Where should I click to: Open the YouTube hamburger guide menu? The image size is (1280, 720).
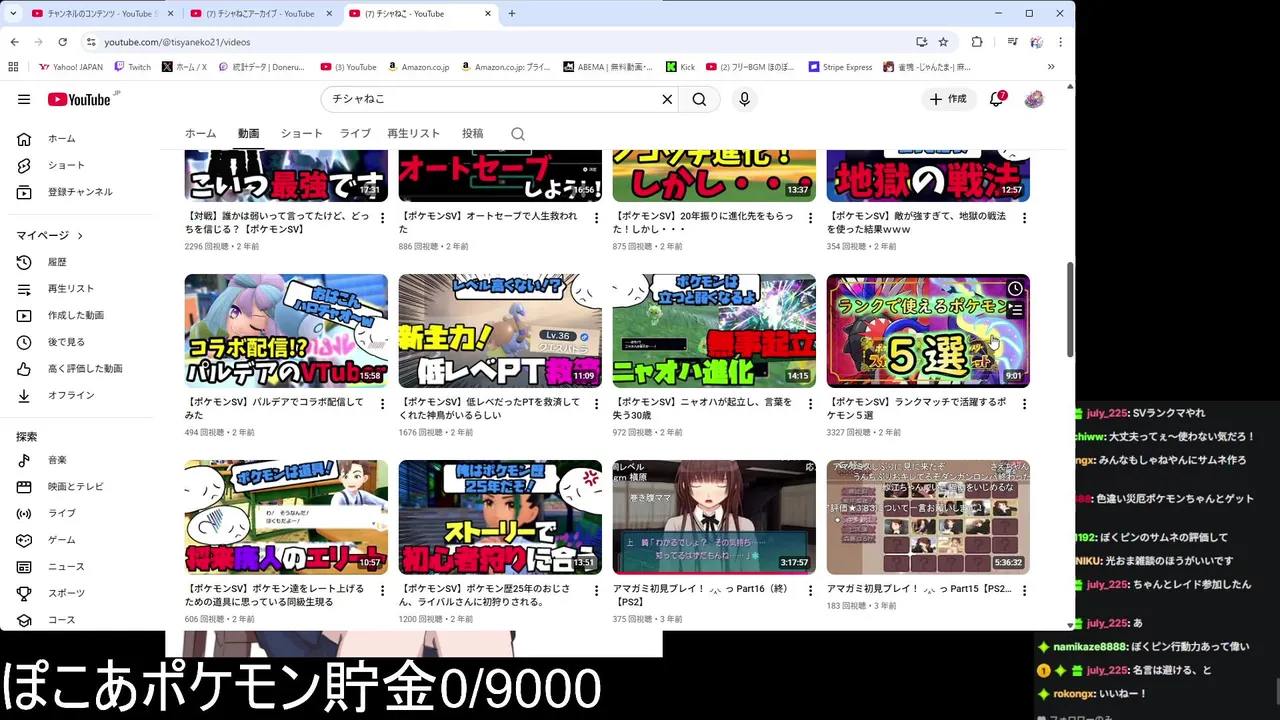point(24,99)
